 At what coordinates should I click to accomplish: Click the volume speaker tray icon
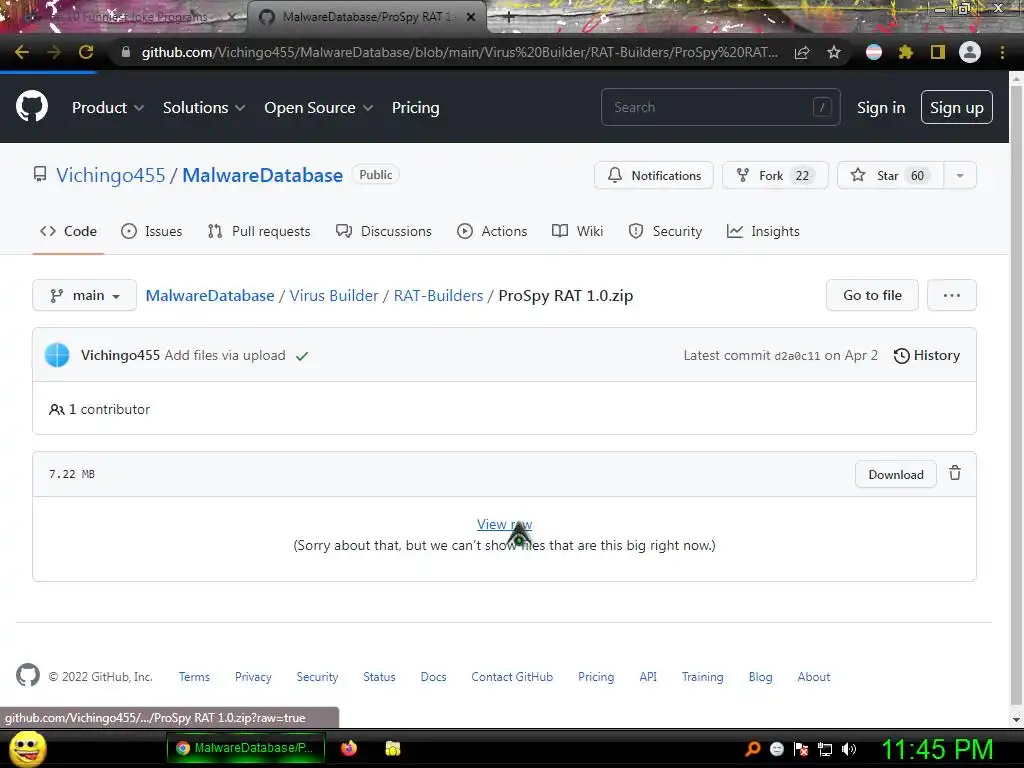click(x=848, y=749)
